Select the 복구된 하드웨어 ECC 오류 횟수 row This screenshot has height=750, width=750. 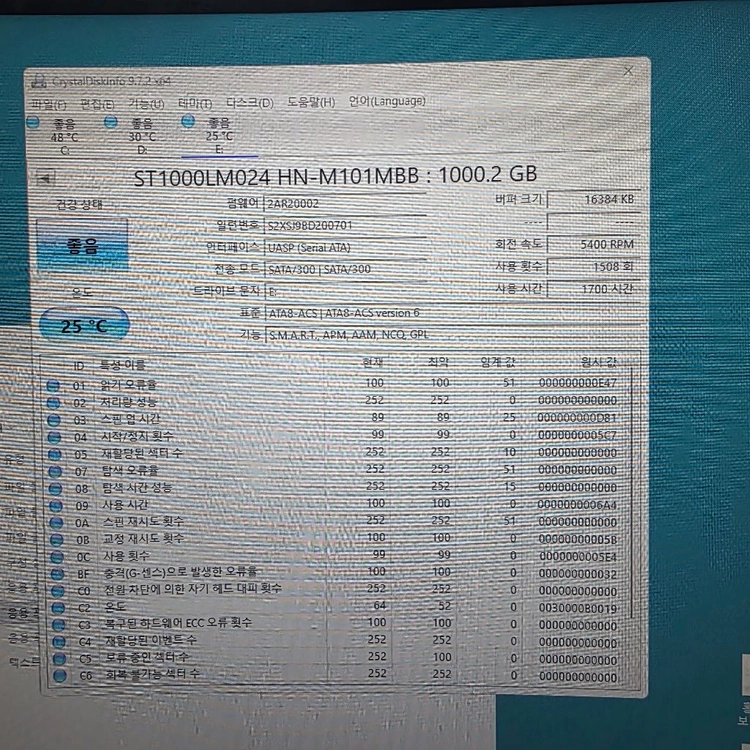click(337, 624)
